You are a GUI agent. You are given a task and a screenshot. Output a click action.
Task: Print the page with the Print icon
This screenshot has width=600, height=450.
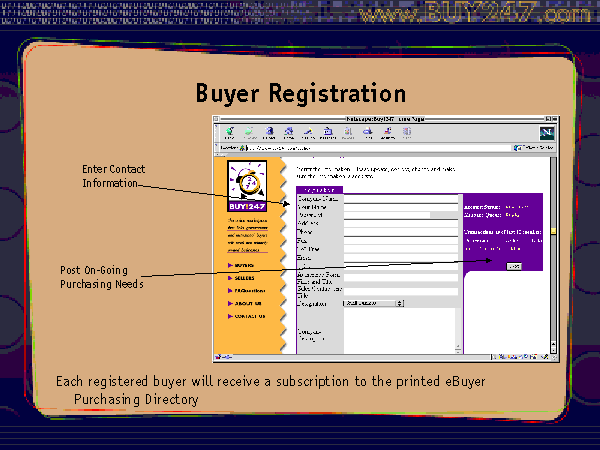(x=368, y=132)
